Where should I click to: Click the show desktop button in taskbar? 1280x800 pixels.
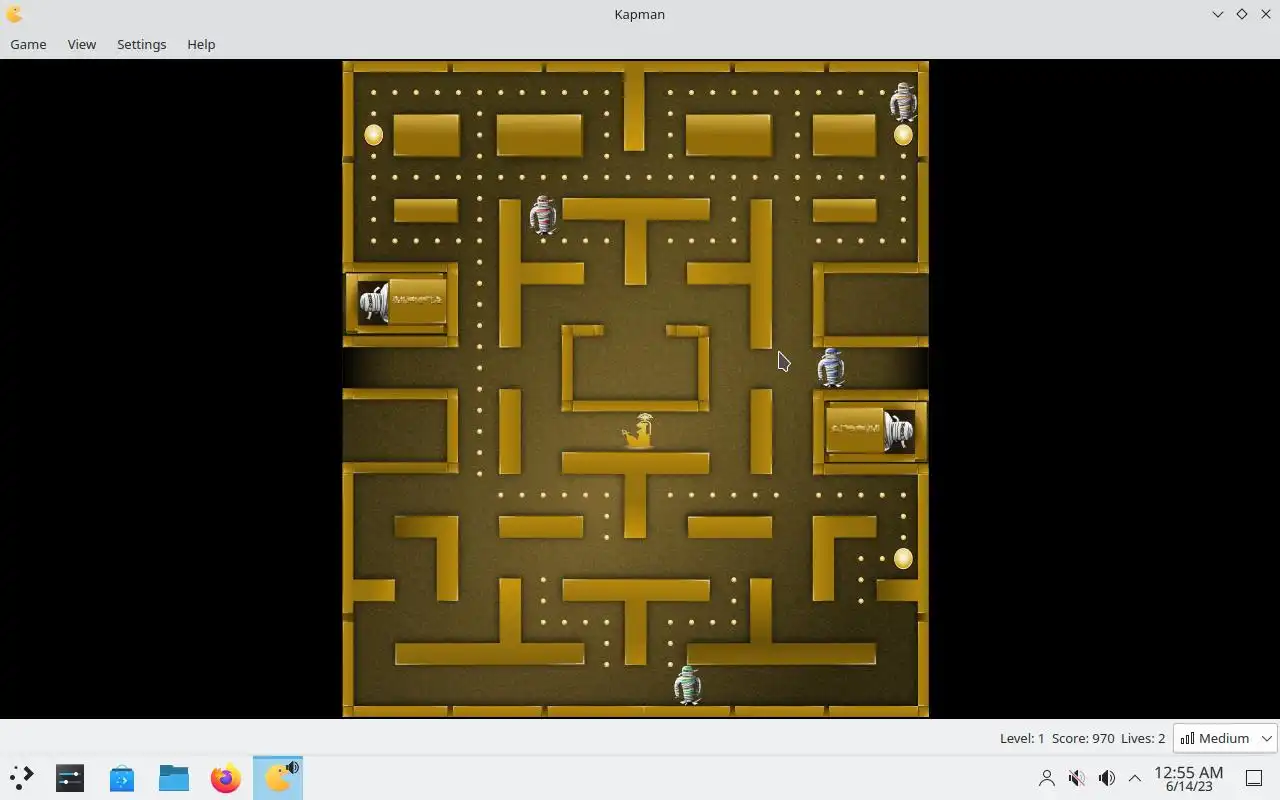coord(1253,778)
